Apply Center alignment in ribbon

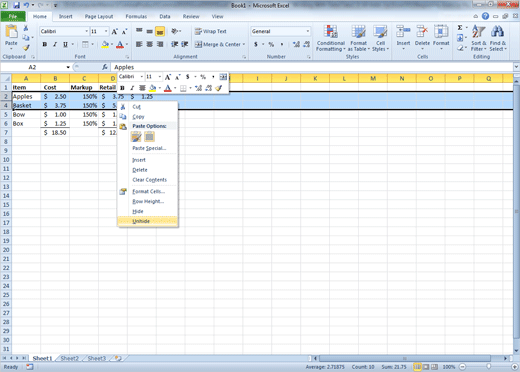(150, 44)
